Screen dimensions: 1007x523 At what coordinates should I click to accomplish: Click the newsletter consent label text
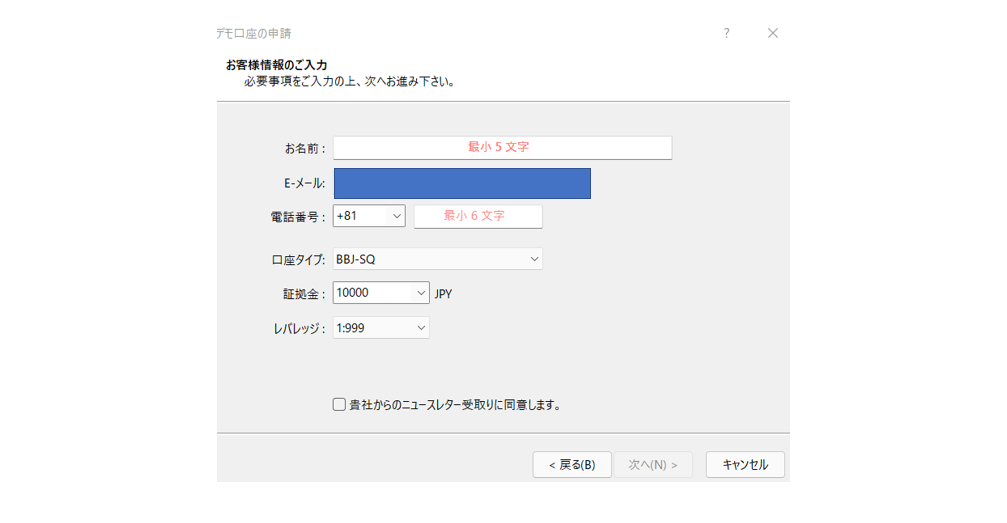click(455, 405)
